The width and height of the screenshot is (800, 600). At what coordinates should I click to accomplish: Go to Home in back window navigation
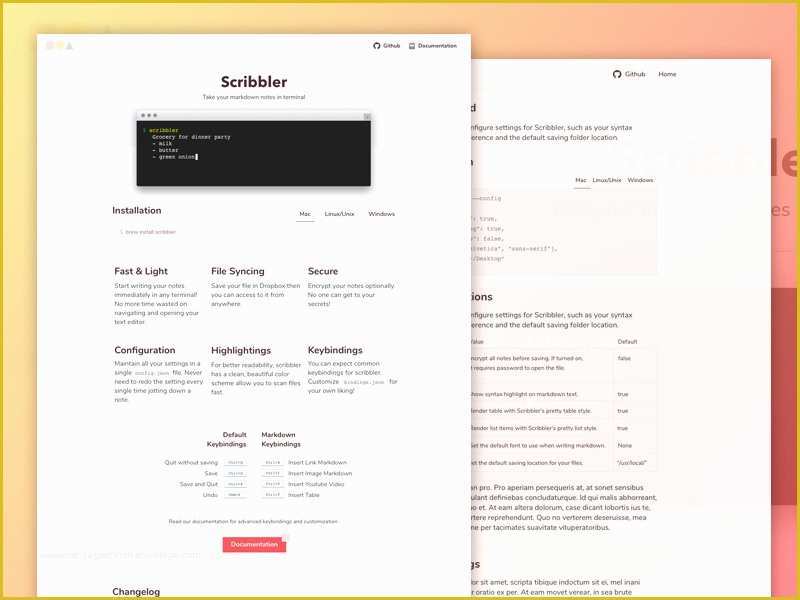pos(667,74)
